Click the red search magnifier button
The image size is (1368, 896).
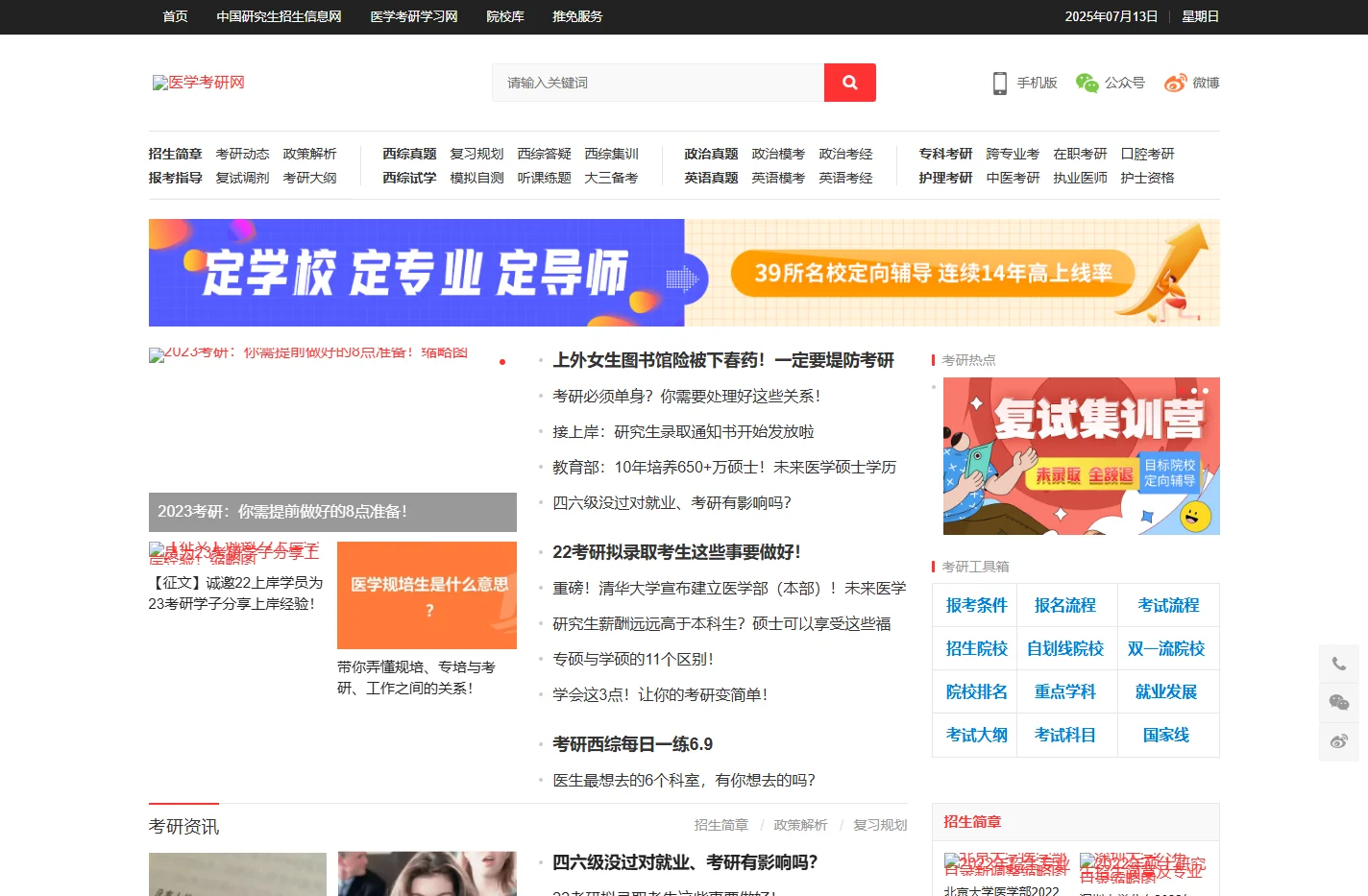(849, 83)
